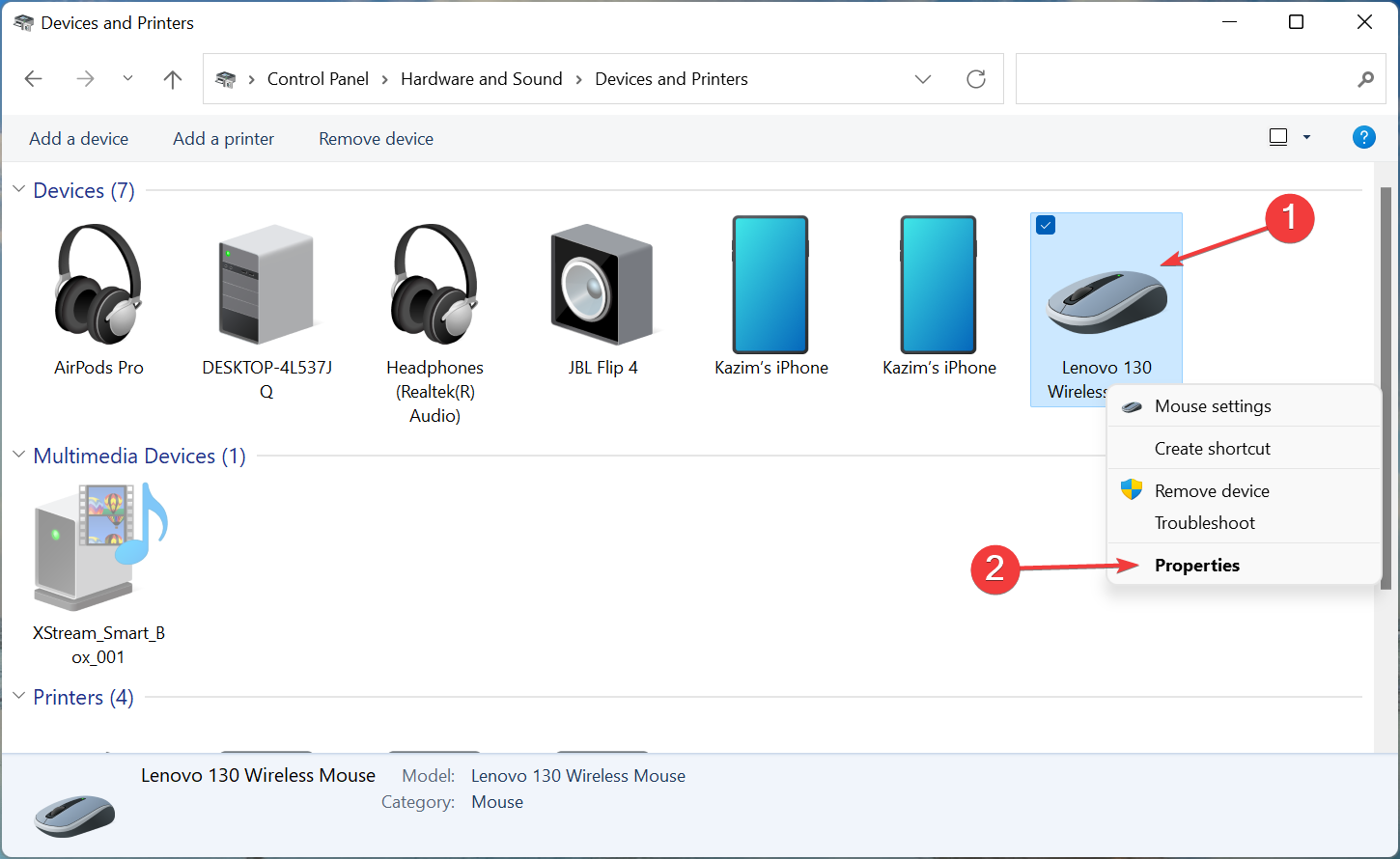Collapse the Printers (4) group
This screenshot has width=1400, height=859.
pos(19,696)
